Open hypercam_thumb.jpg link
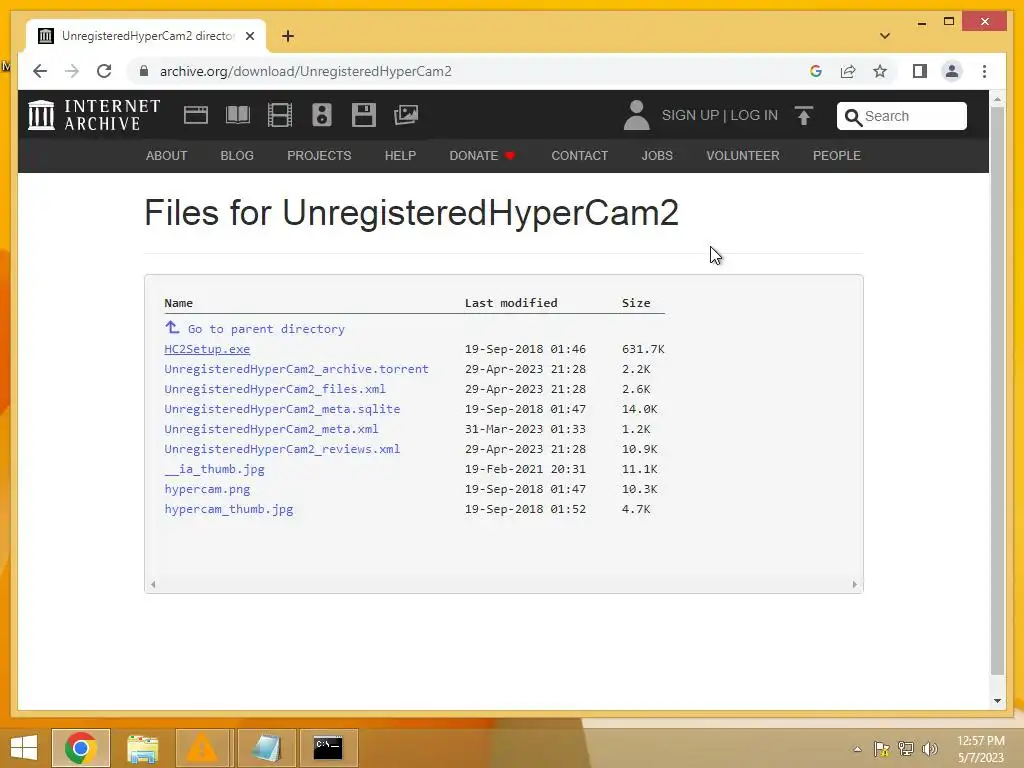This screenshot has height=768, width=1024. pyautogui.click(x=229, y=509)
